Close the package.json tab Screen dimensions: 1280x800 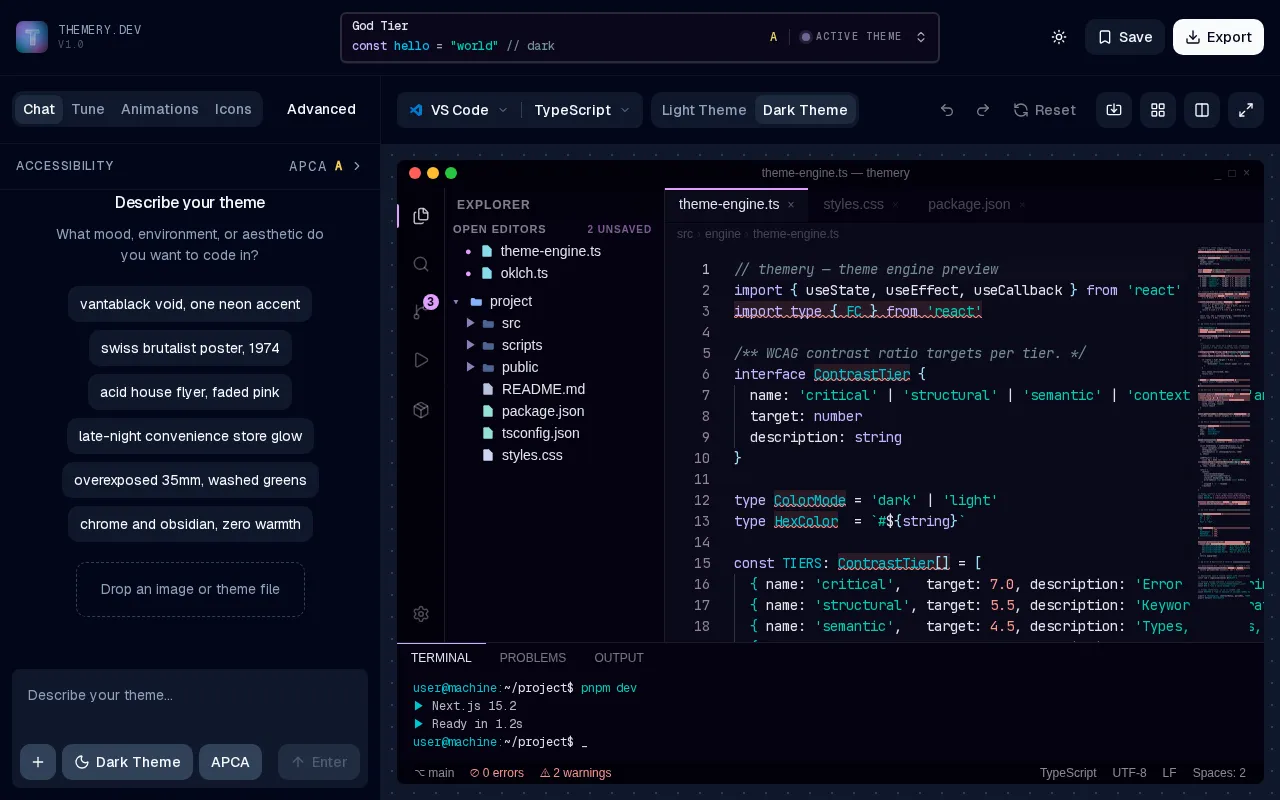click(1022, 205)
